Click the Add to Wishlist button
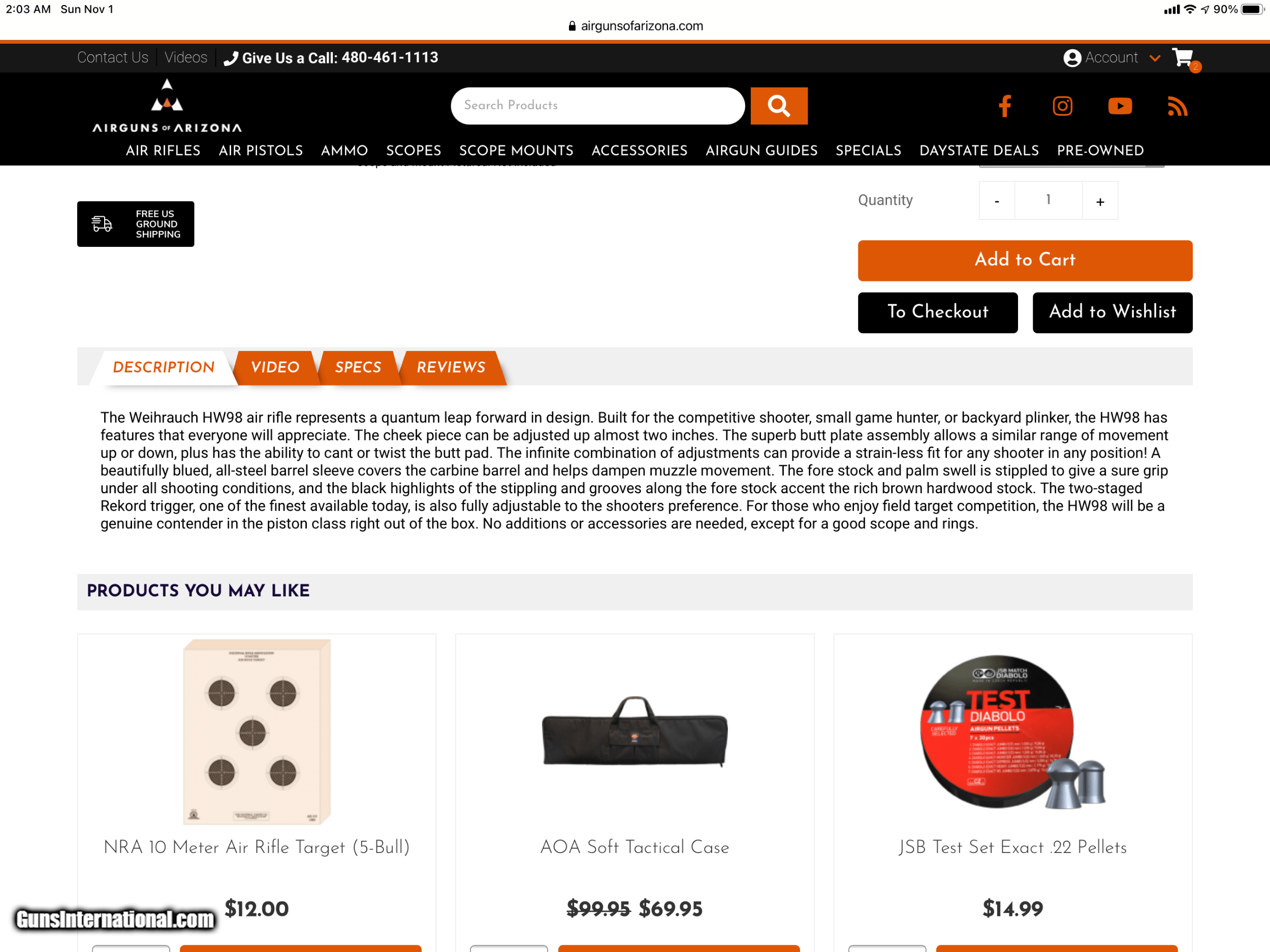 1112,312
